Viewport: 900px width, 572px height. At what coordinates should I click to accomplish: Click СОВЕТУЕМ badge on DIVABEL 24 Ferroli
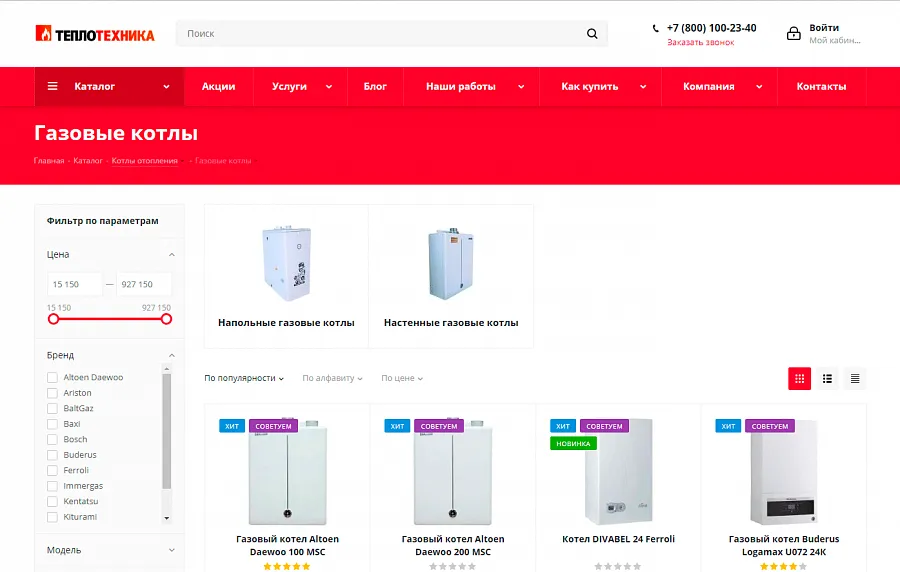point(604,426)
